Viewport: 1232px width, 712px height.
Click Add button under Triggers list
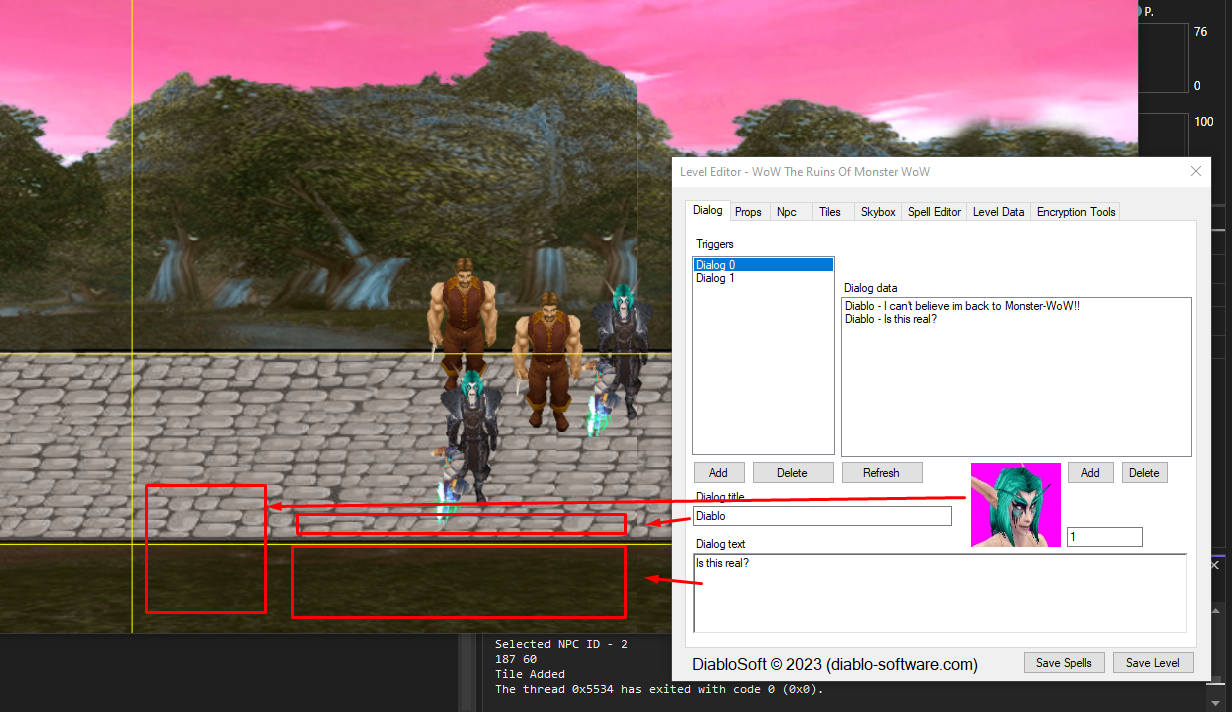(718, 473)
